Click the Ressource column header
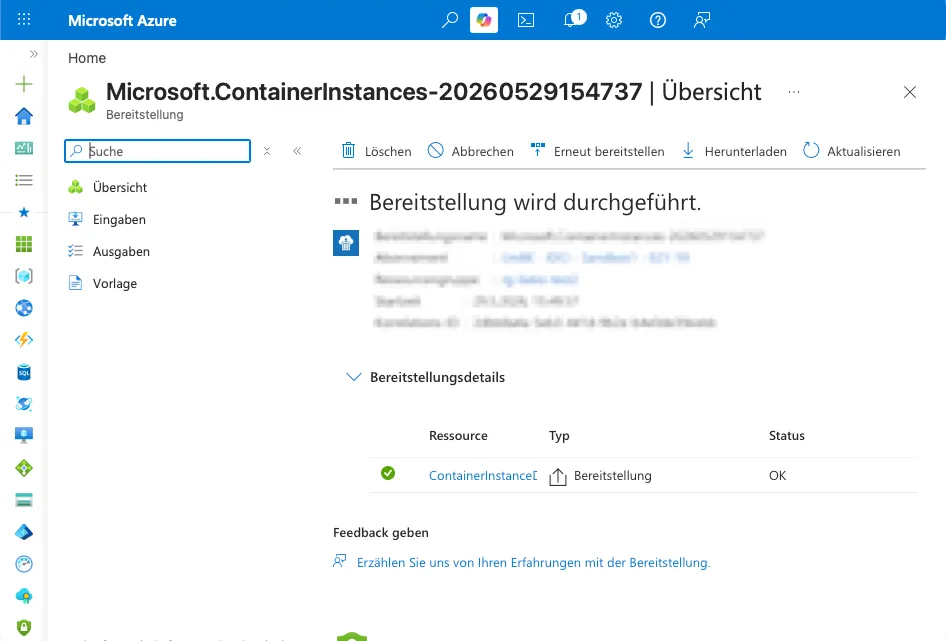946x641 pixels. point(458,436)
